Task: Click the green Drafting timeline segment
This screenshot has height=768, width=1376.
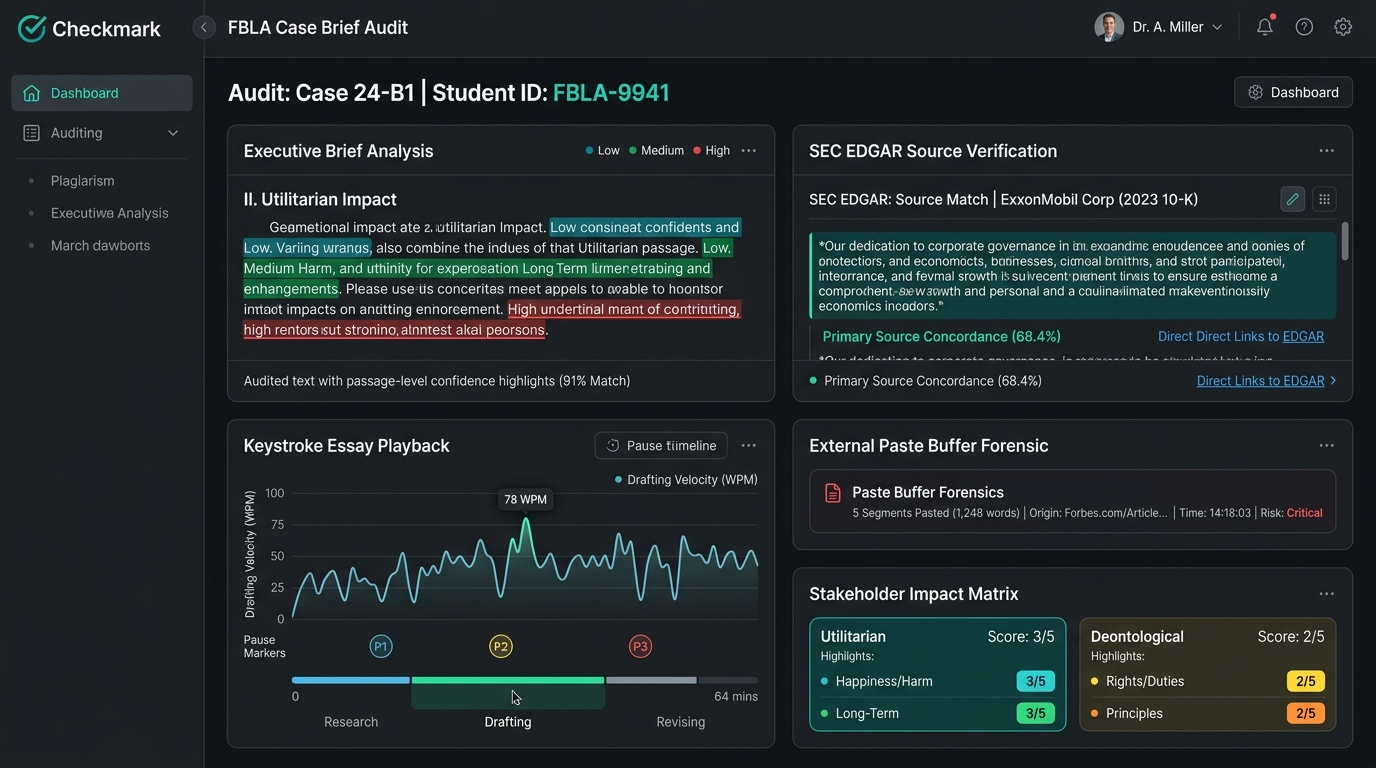Action: pos(508,680)
